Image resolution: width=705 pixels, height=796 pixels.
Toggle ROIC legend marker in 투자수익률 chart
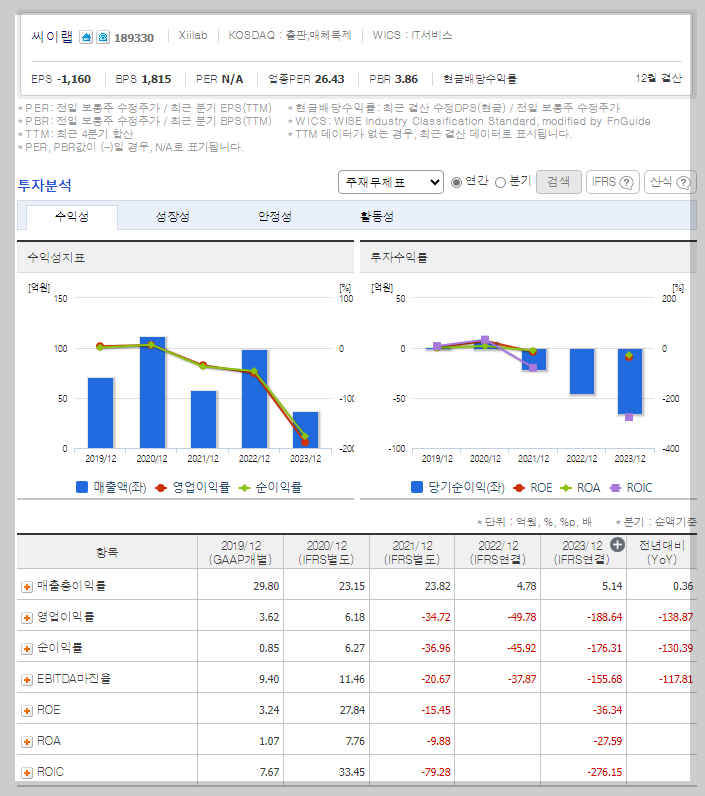[615, 488]
